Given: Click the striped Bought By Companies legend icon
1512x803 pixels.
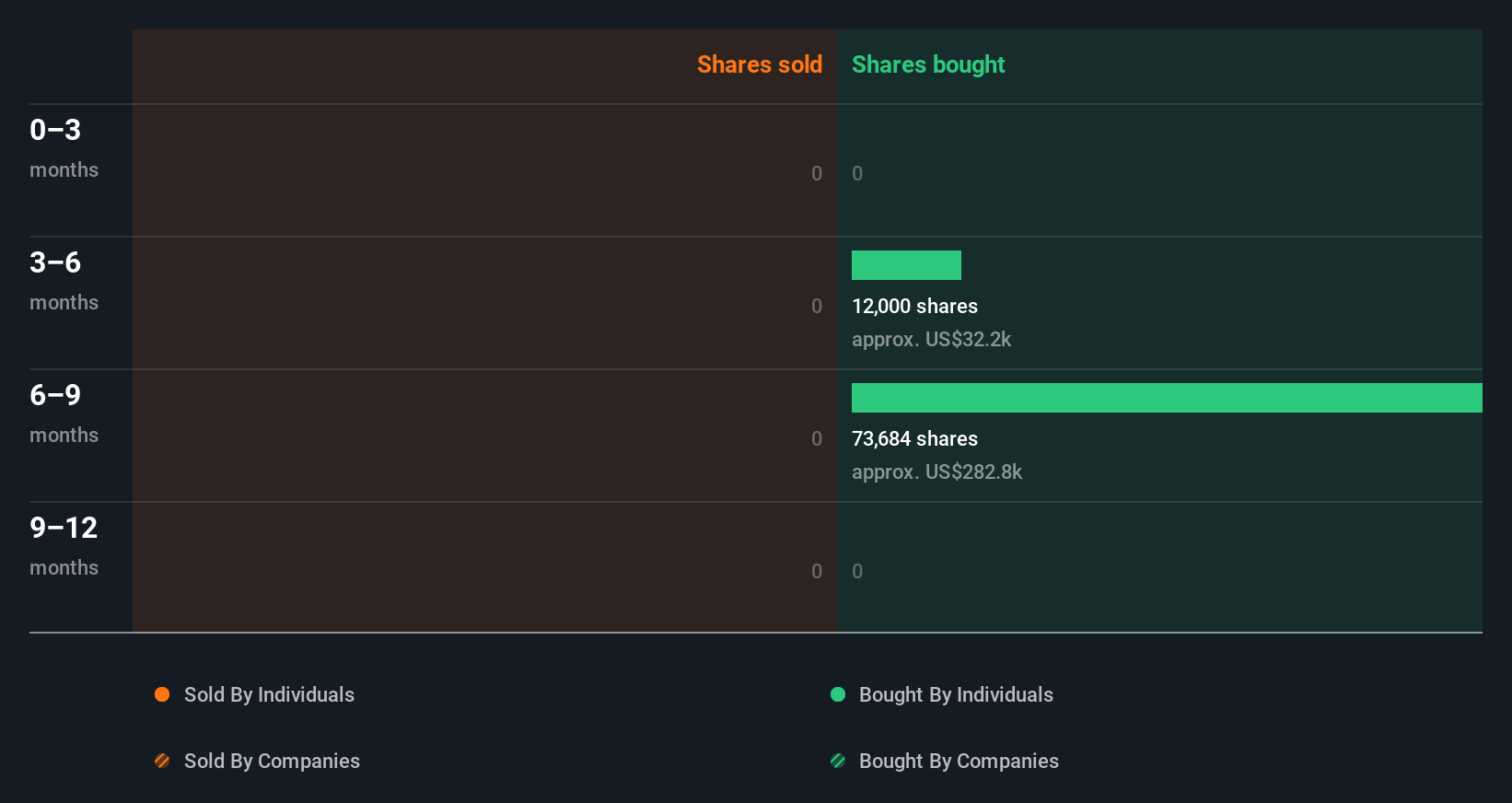Looking at the screenshot, I should 838,761.
